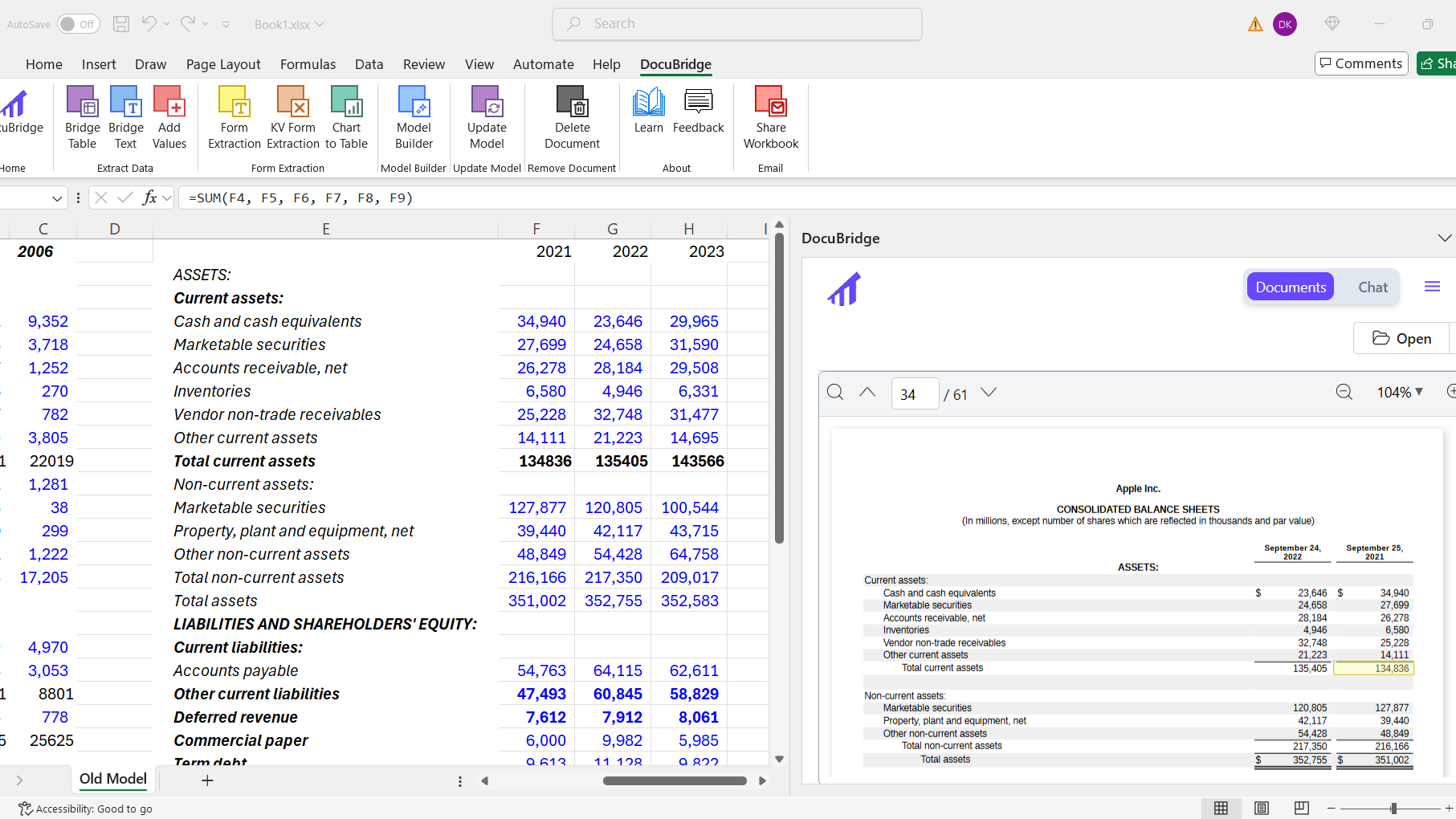Open the Automate ribbon tab

click(544, 64)
